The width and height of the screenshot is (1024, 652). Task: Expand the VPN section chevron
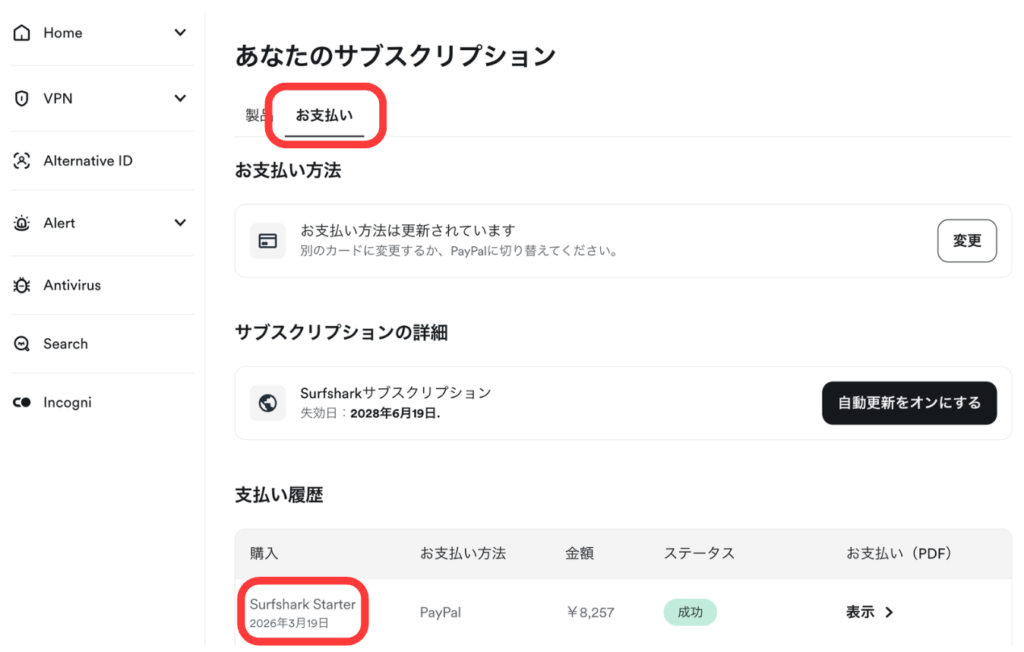[x=180, y=98]
